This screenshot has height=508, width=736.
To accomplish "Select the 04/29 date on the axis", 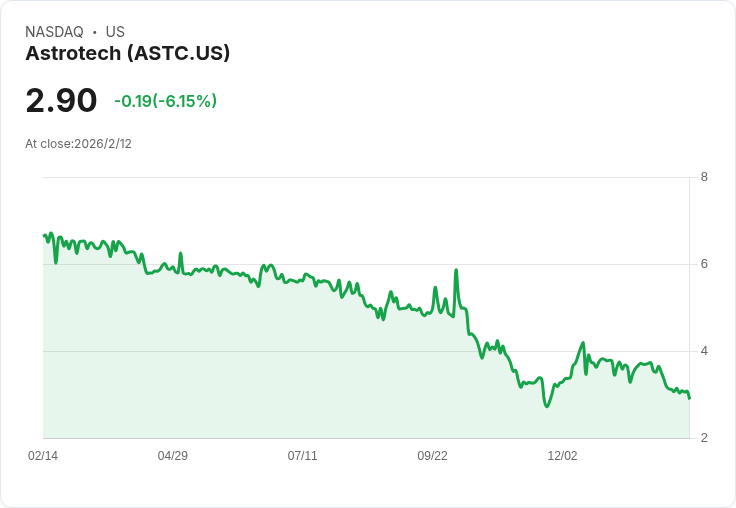I will pos(173,456).
